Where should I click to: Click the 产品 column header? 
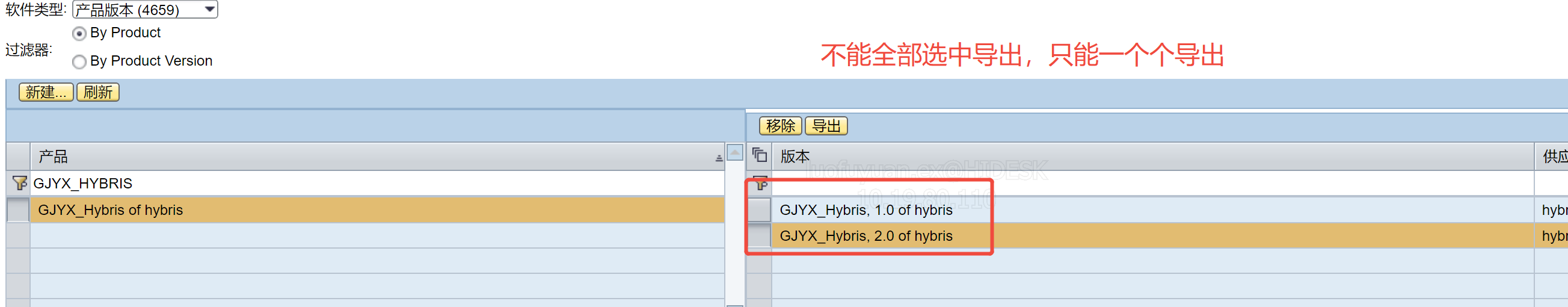click(377, 157)
